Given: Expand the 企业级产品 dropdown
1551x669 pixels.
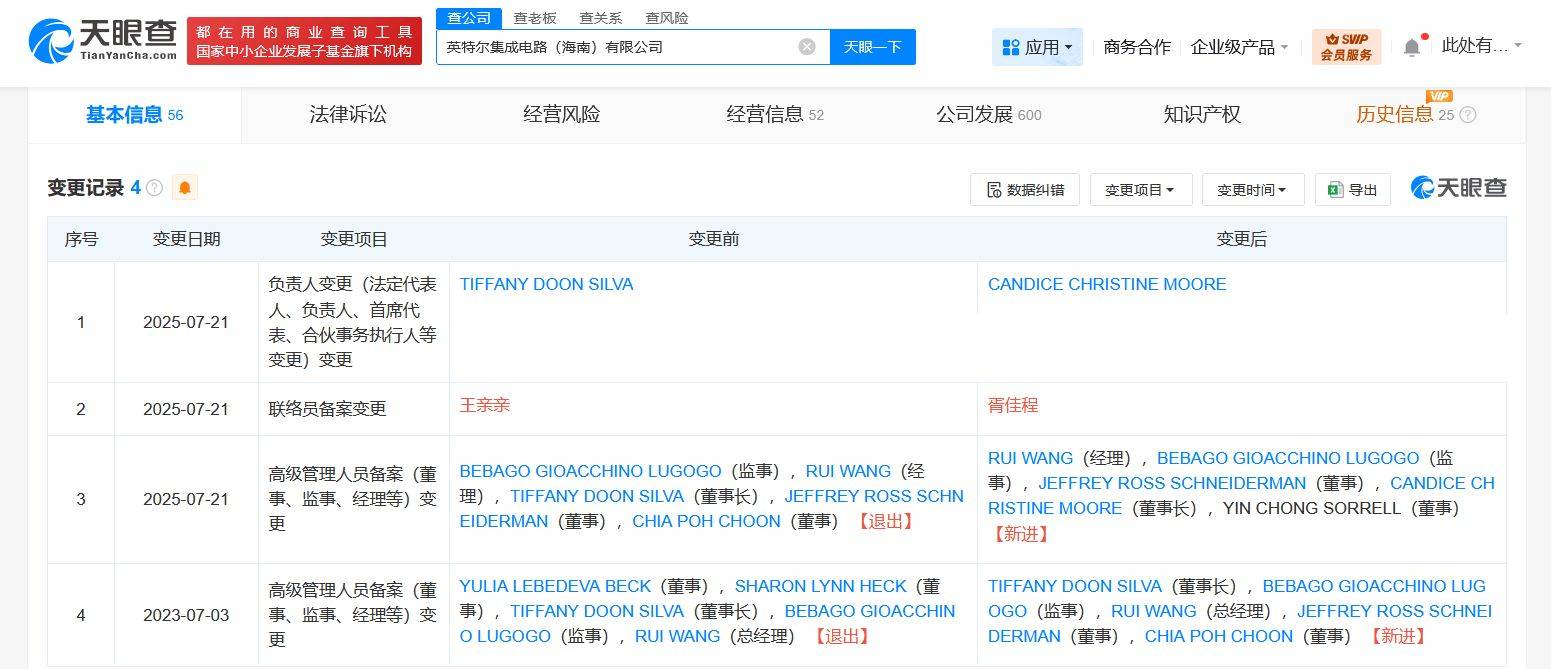Looking at the screenshot, I should tap(1239, 47).
